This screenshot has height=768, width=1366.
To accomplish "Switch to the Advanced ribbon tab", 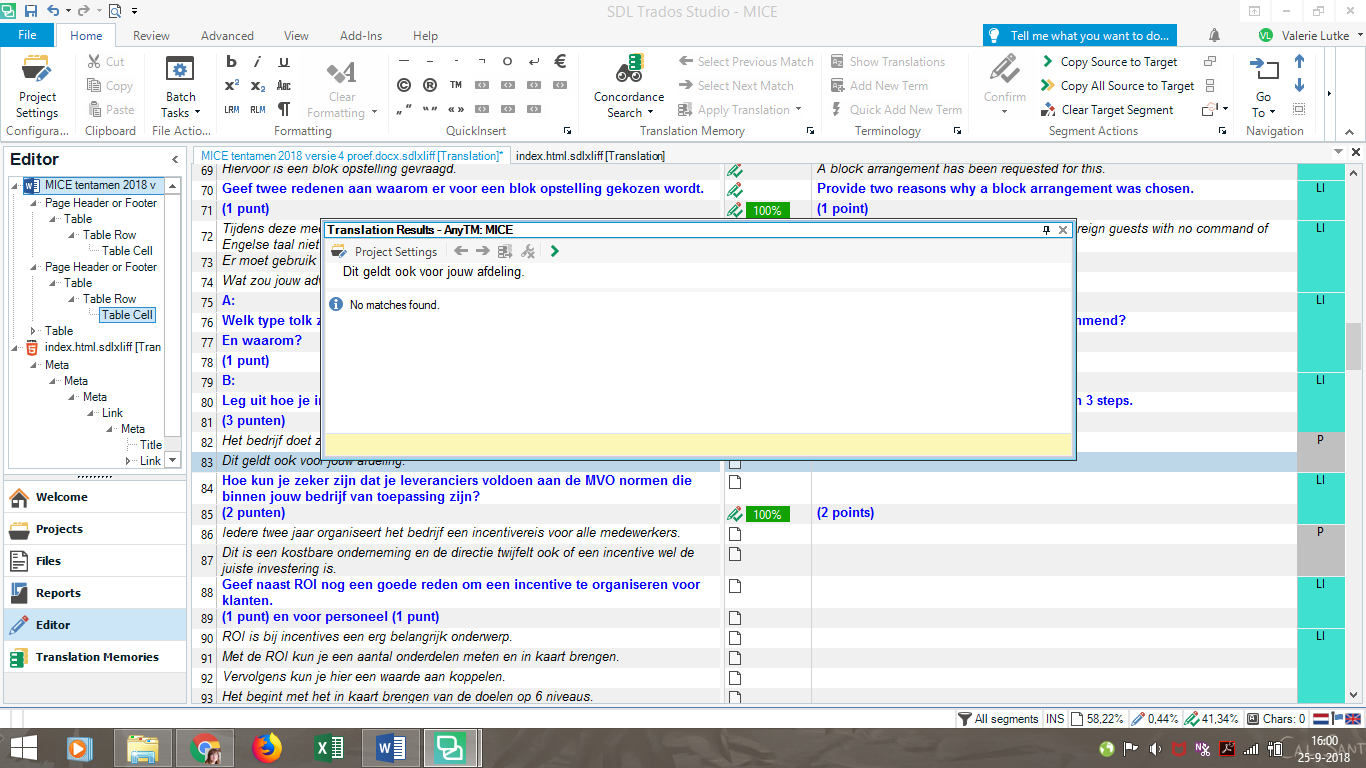I will 227,36.
